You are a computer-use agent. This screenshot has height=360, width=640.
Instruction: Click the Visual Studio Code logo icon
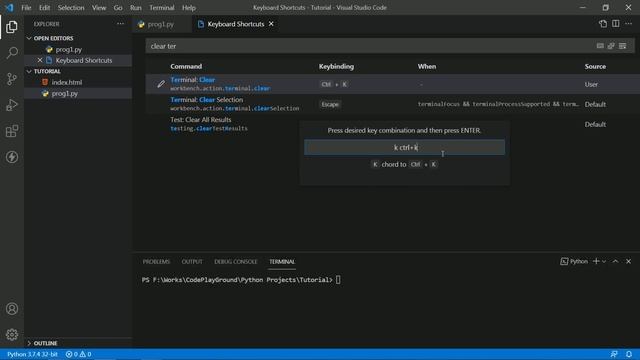coord(9,7)
